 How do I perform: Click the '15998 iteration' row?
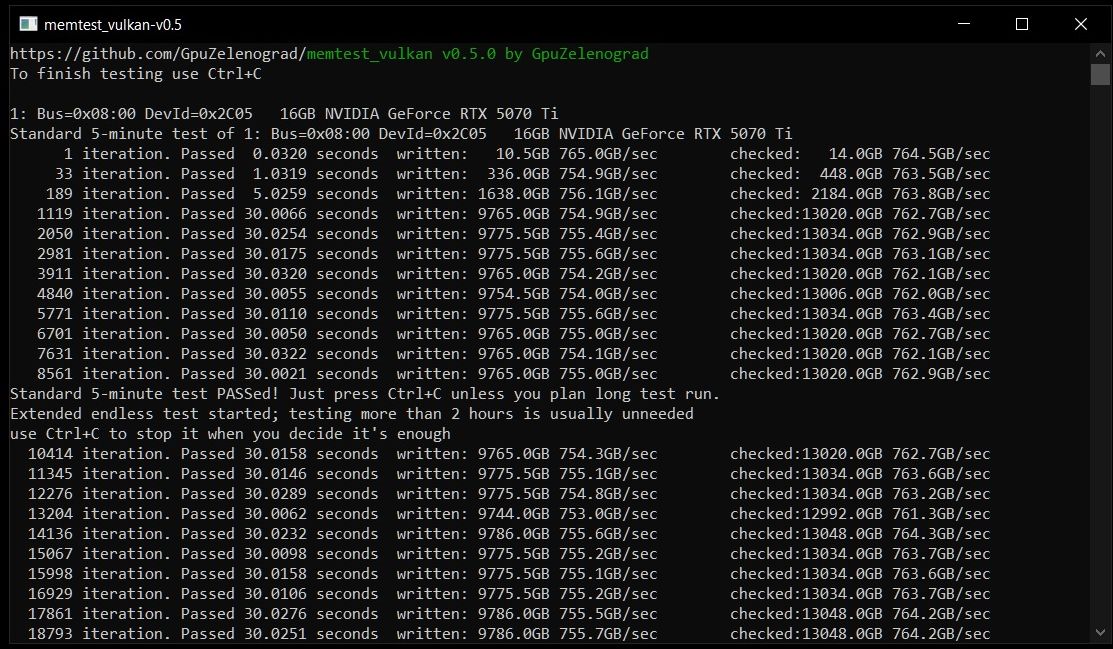pos(509,573)
